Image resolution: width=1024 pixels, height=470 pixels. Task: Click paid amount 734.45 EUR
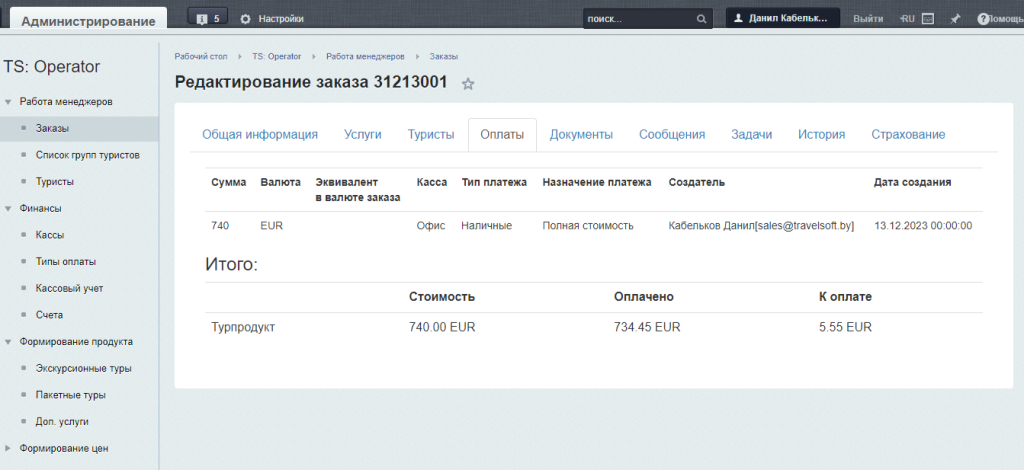(647, 328)
